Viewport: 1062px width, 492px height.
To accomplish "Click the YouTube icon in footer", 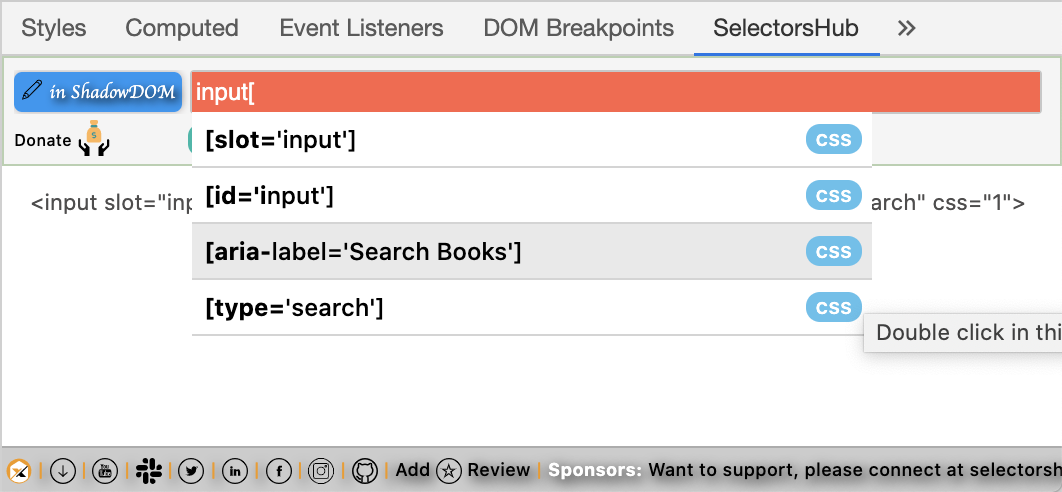I will [x=105, y=471].
